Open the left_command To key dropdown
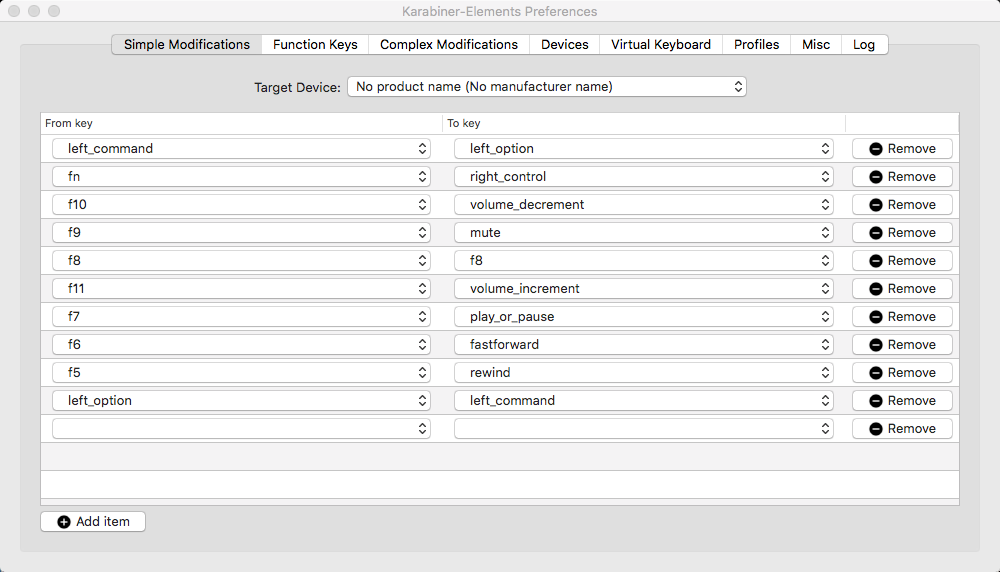 [x=643, y=401]
